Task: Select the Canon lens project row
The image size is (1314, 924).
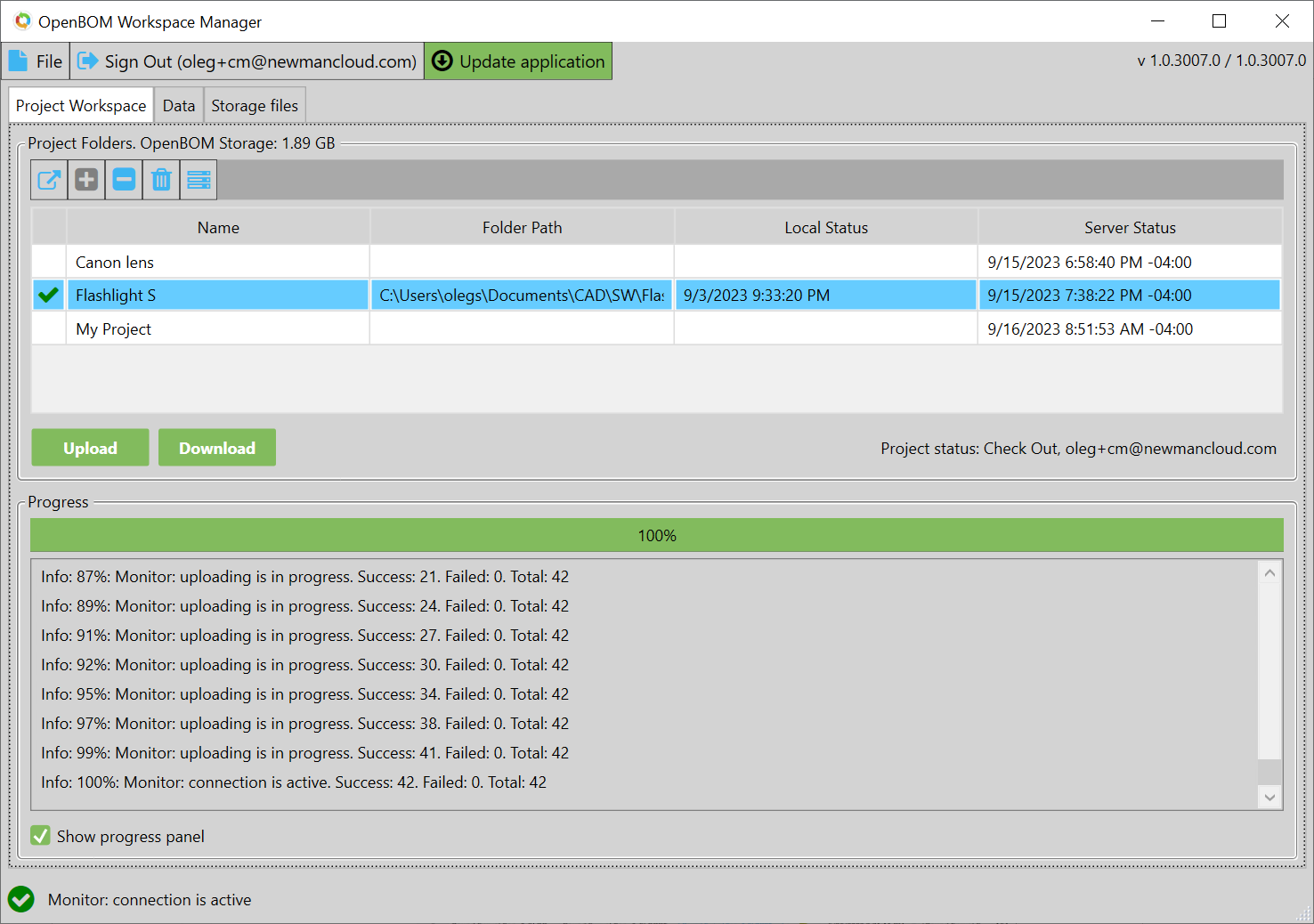Action: (657, 263)
